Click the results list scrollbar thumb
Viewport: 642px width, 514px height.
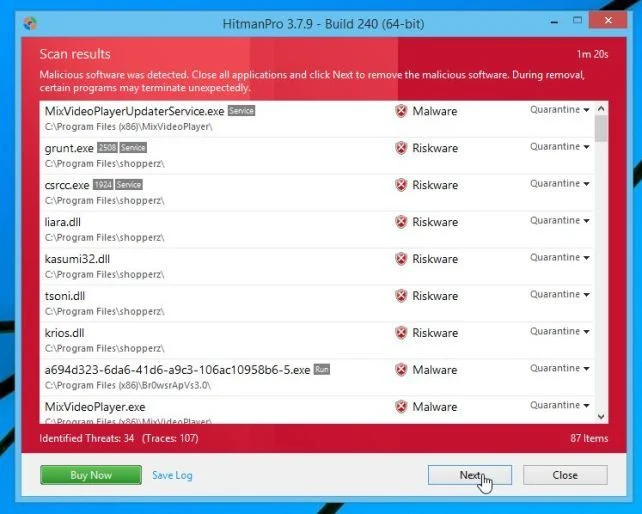[x=601, y=128]
